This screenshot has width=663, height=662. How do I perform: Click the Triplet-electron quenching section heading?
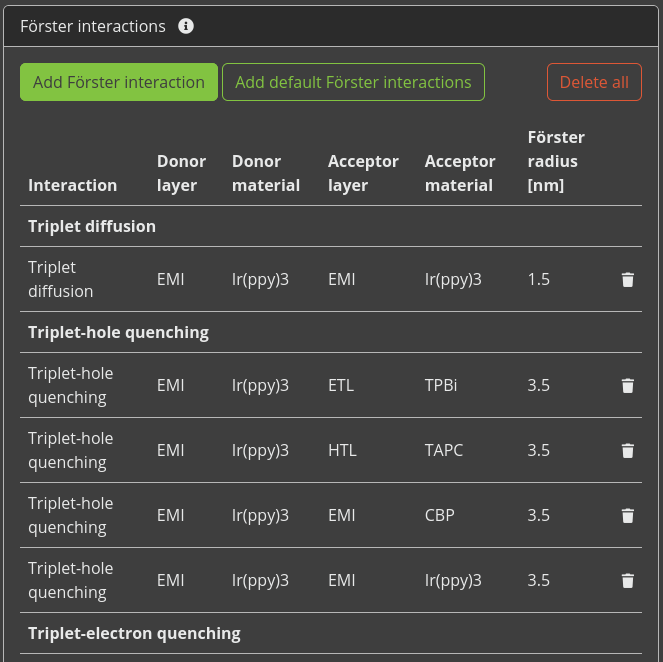[x=134, y=633]
